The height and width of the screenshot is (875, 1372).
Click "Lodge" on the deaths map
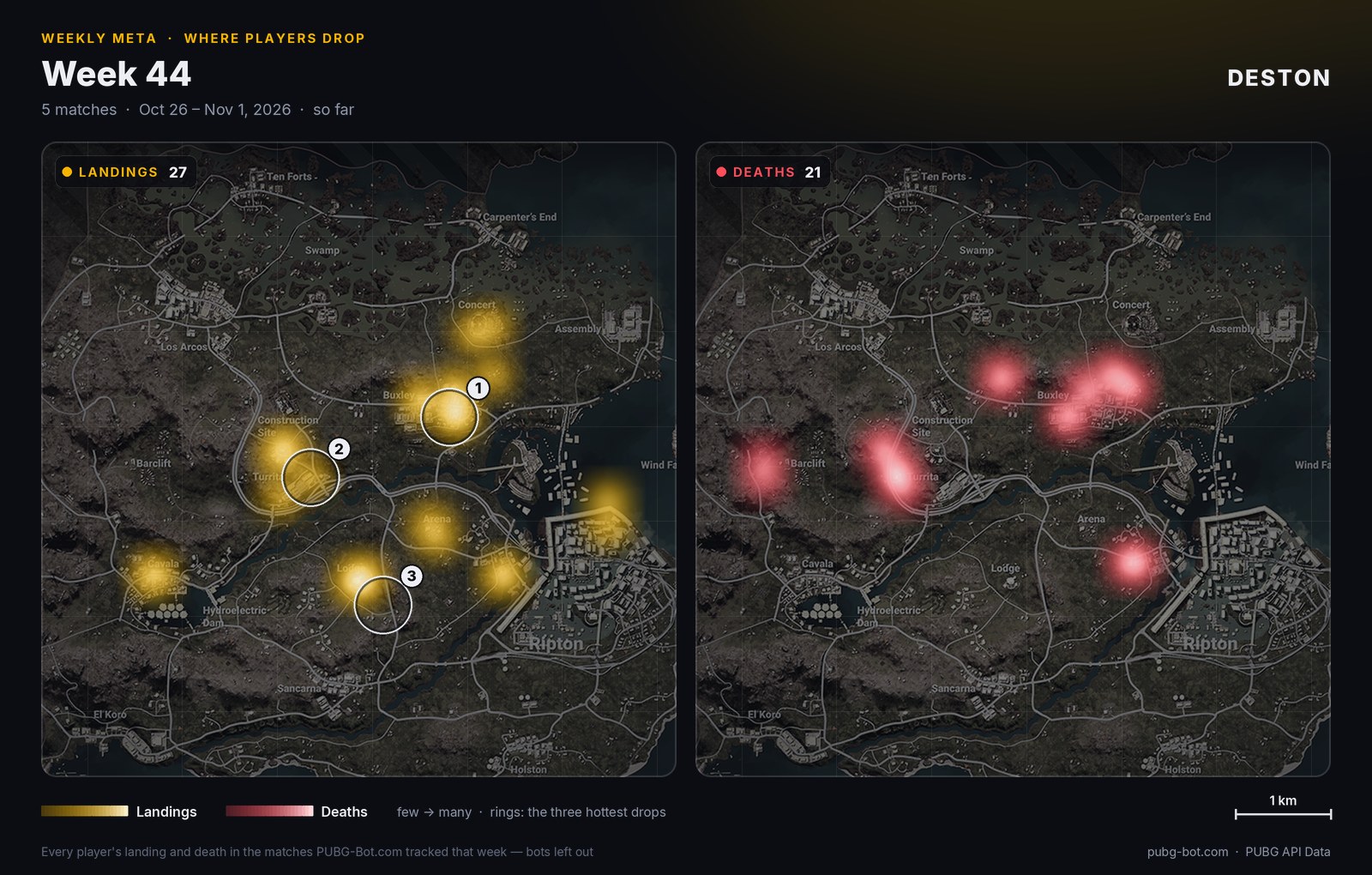[1006, 568]
